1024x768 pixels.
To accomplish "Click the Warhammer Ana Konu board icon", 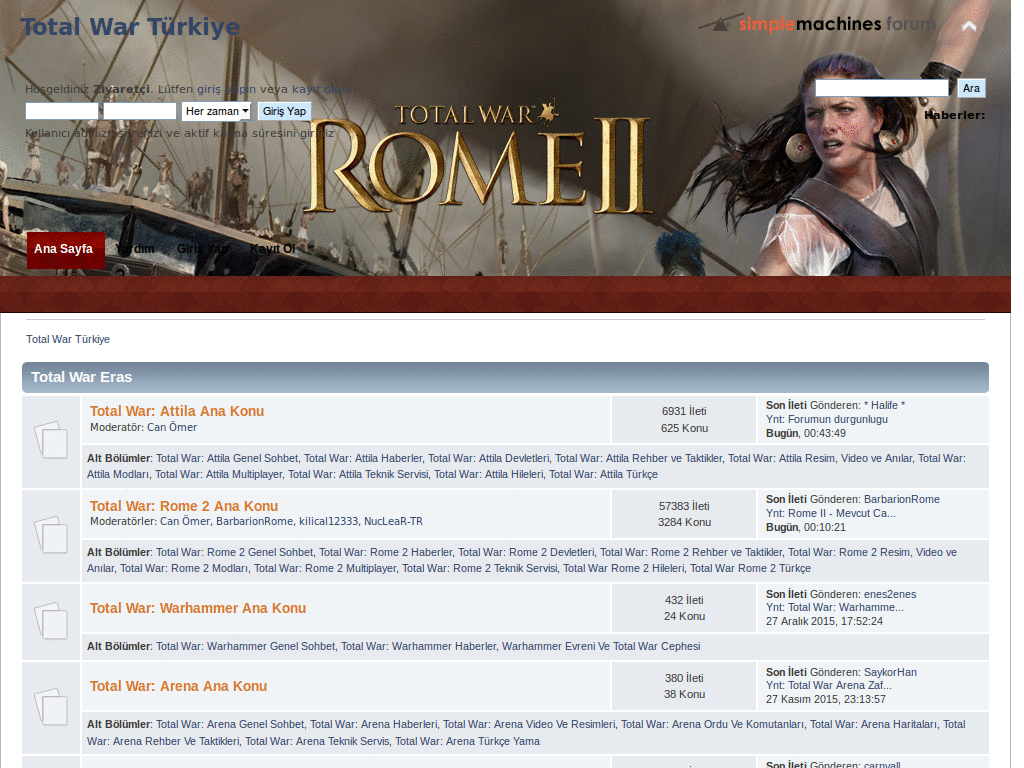I will click(x=51, y=619).
